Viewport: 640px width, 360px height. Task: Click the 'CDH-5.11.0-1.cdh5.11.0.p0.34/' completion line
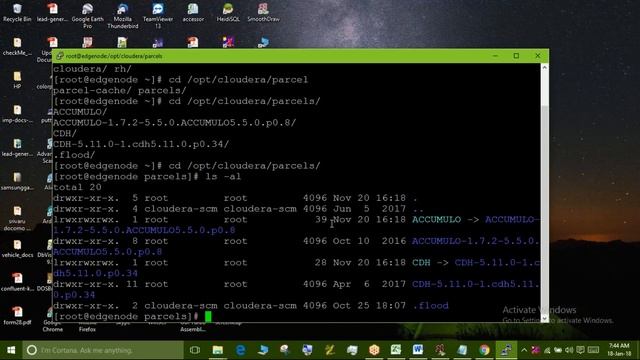click(x=141, y=144)
